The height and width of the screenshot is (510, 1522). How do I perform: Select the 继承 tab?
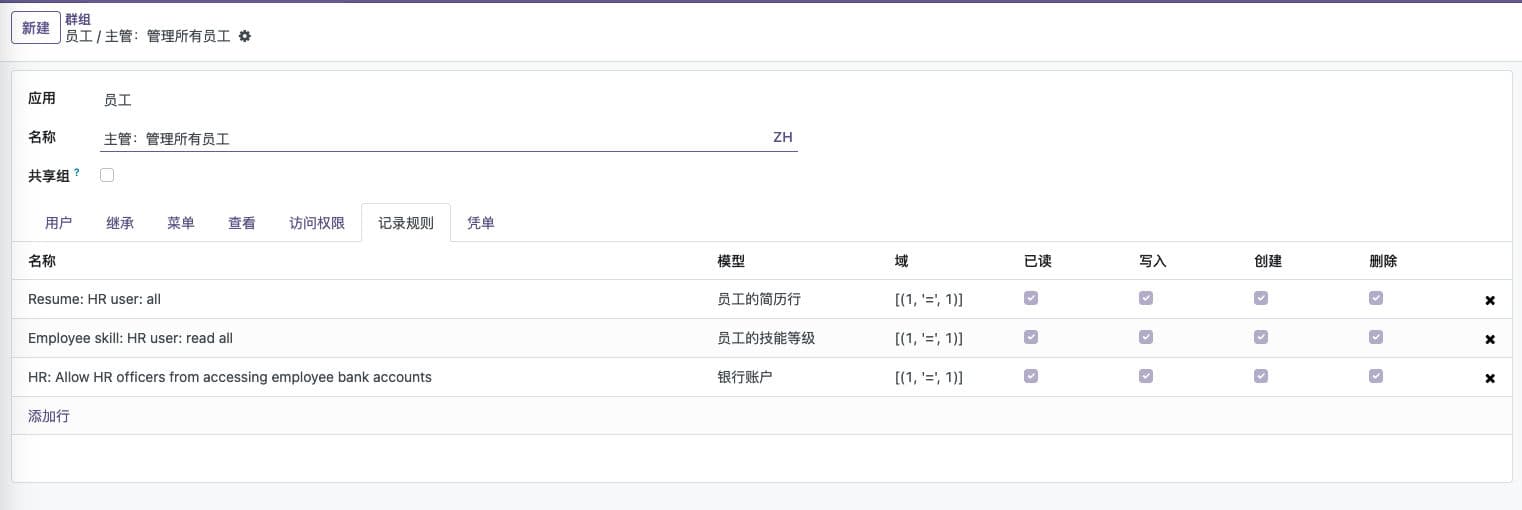click(120, 223)
